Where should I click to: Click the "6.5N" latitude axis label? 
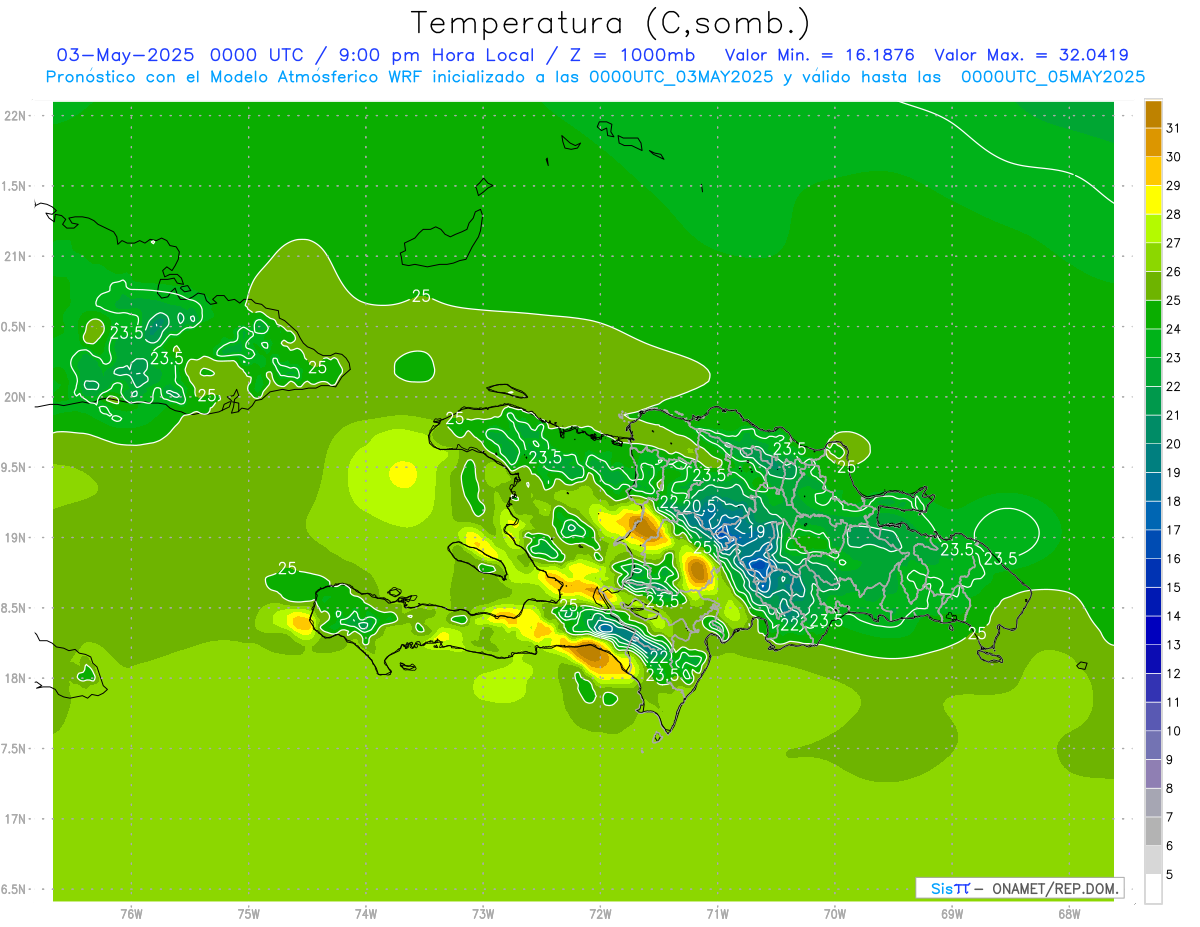pos(15,889)
